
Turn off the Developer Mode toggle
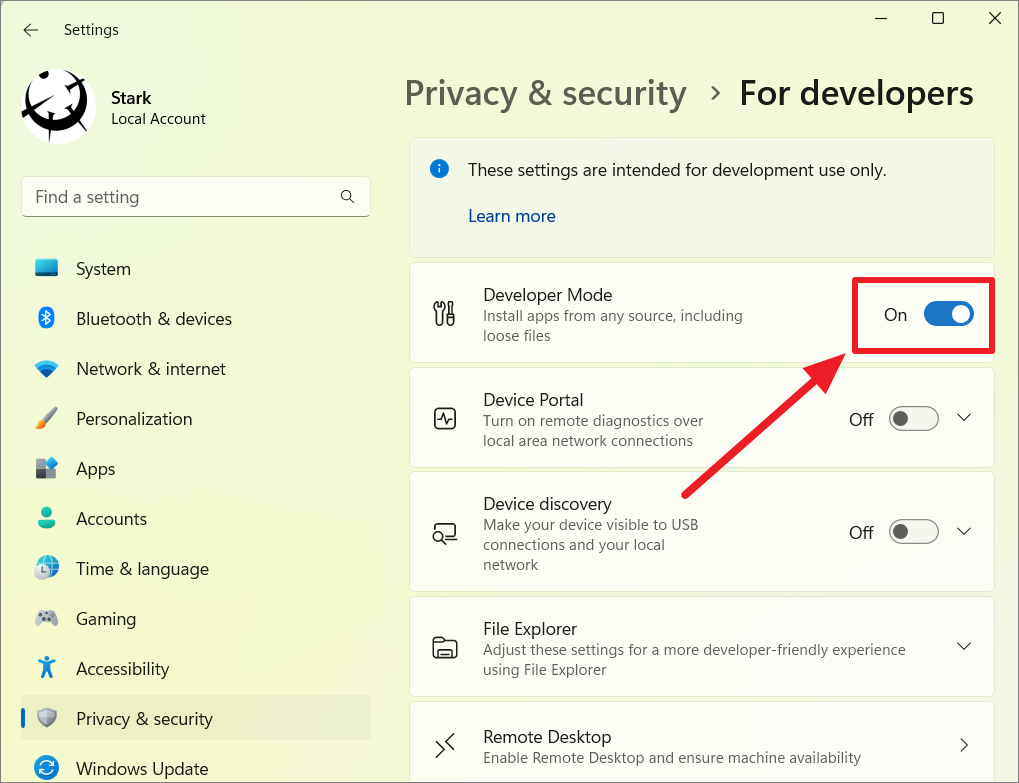click(x=948, y=314)
